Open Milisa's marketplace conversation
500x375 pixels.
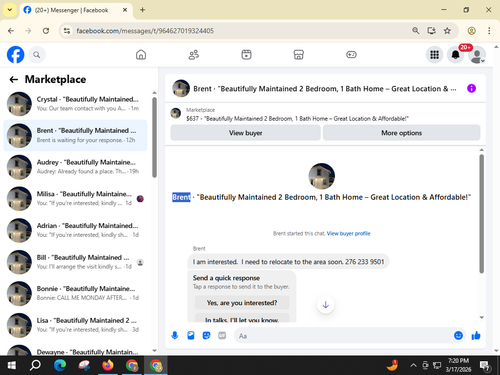(x=76, y=198)
